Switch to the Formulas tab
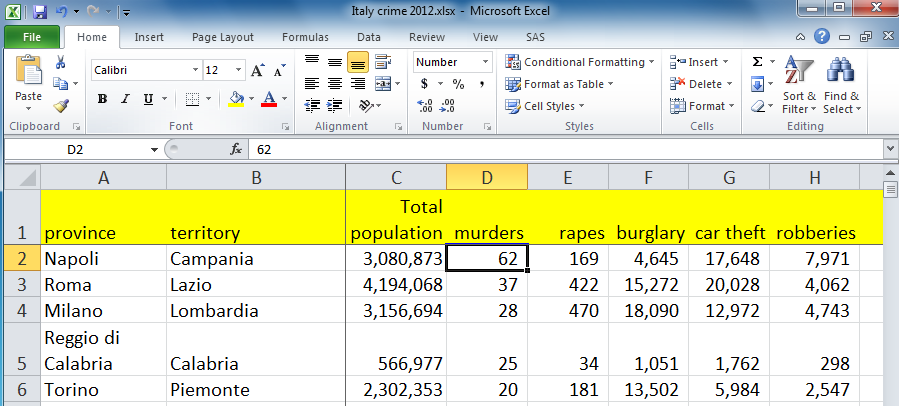899x406 pixels. (x=305, y=37)
